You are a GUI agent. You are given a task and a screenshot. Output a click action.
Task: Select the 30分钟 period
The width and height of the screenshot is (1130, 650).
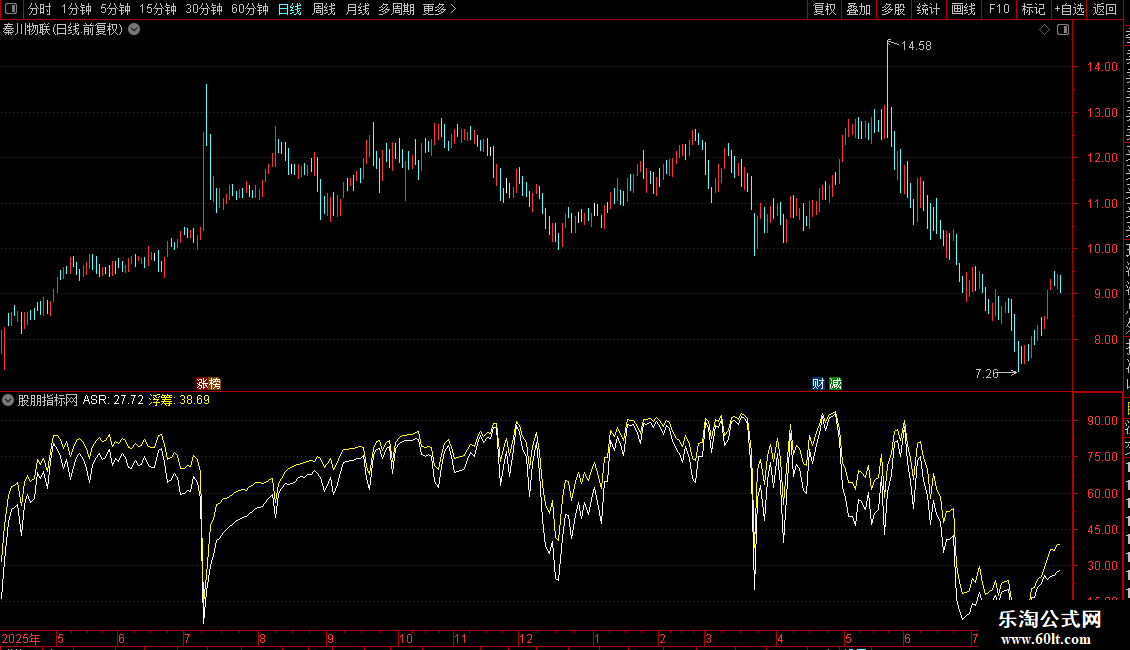[x=204, y=9]
